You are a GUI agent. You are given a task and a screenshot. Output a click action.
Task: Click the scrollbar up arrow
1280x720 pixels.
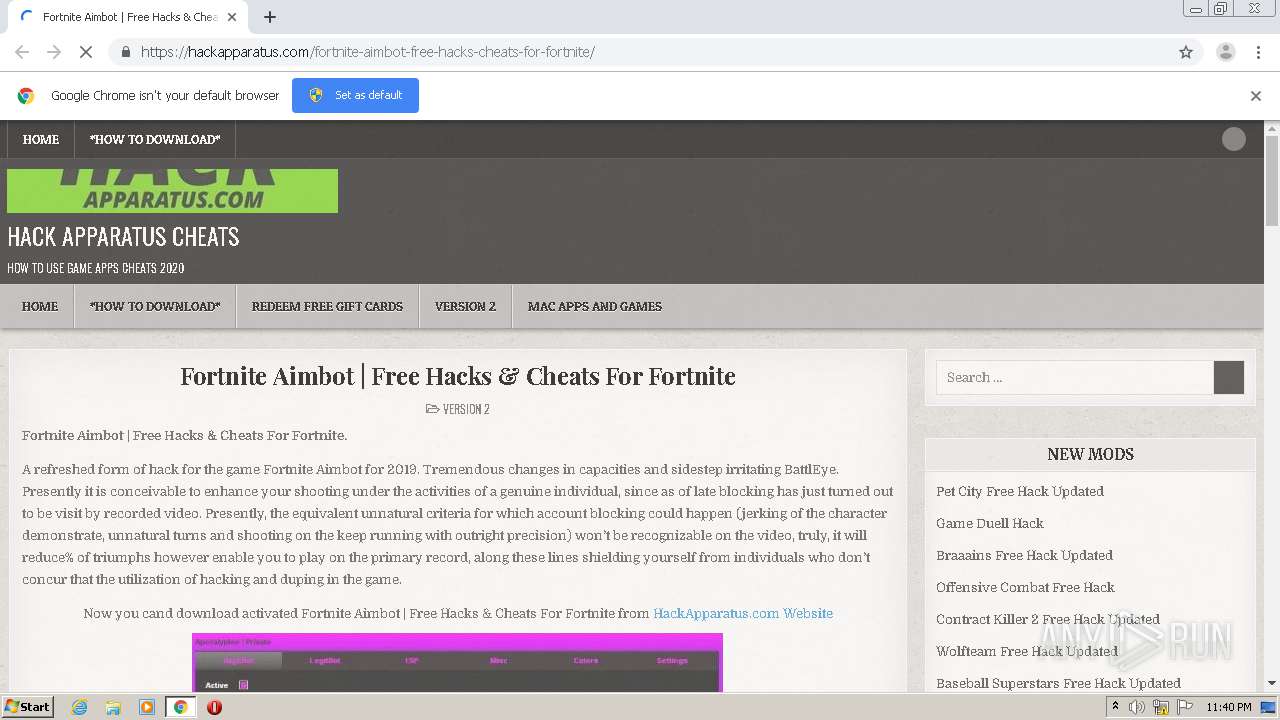[1272, 128]
